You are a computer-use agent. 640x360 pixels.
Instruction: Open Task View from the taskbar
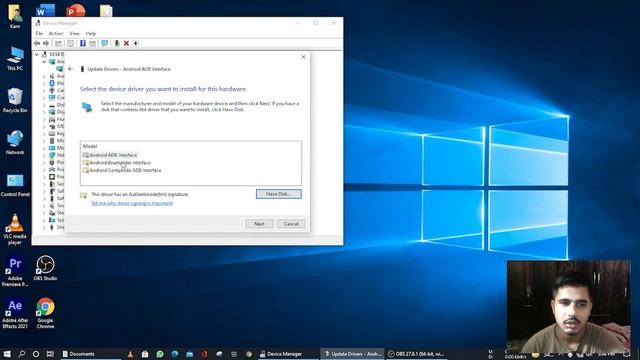coord(50,354)
